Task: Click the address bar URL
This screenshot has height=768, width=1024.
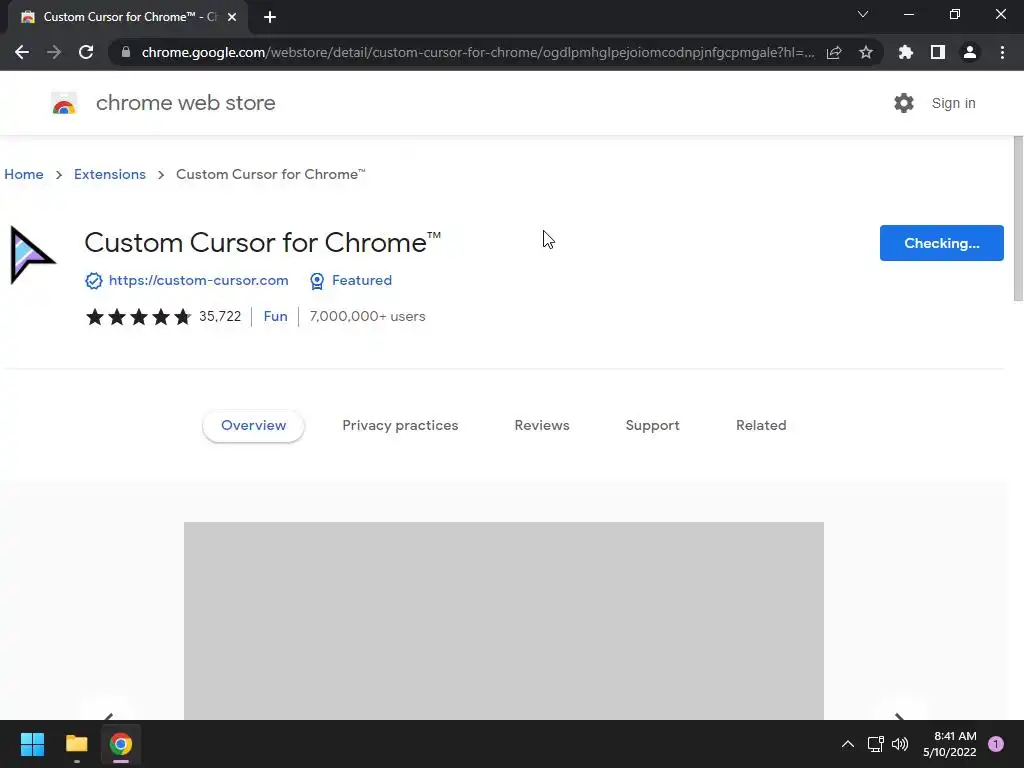Action: 478,52
